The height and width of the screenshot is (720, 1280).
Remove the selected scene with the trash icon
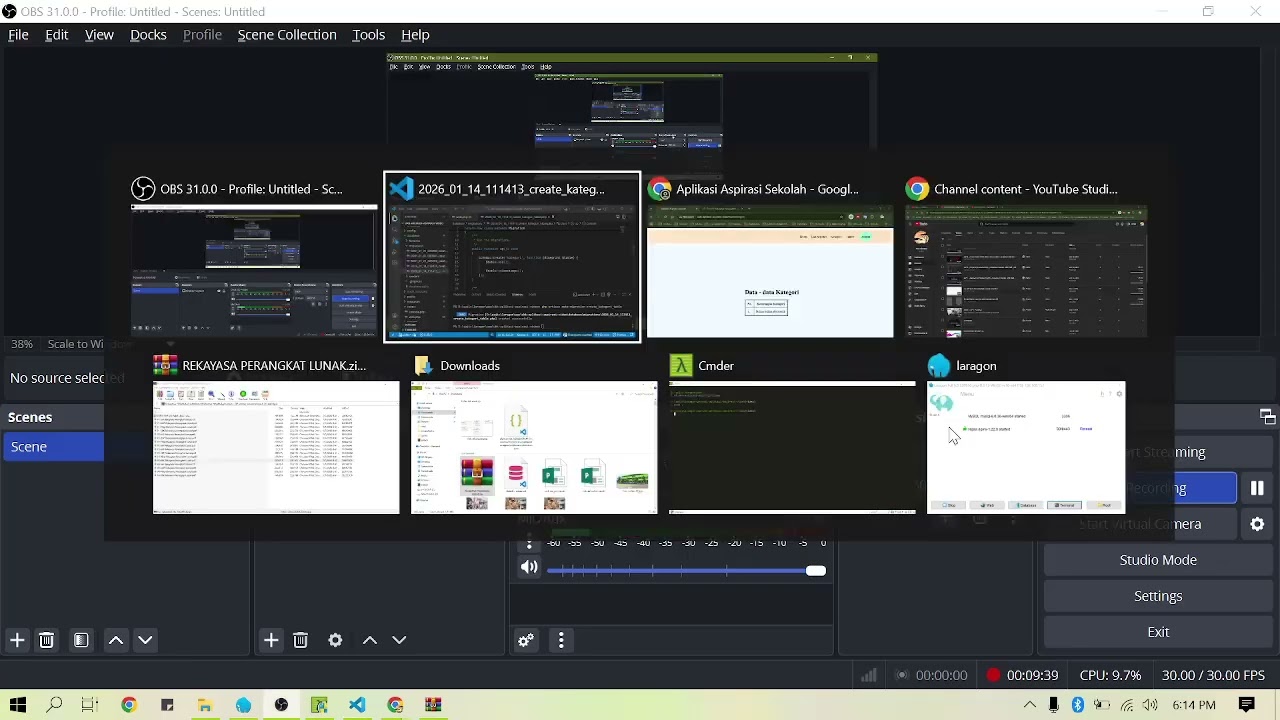point(46,640)
